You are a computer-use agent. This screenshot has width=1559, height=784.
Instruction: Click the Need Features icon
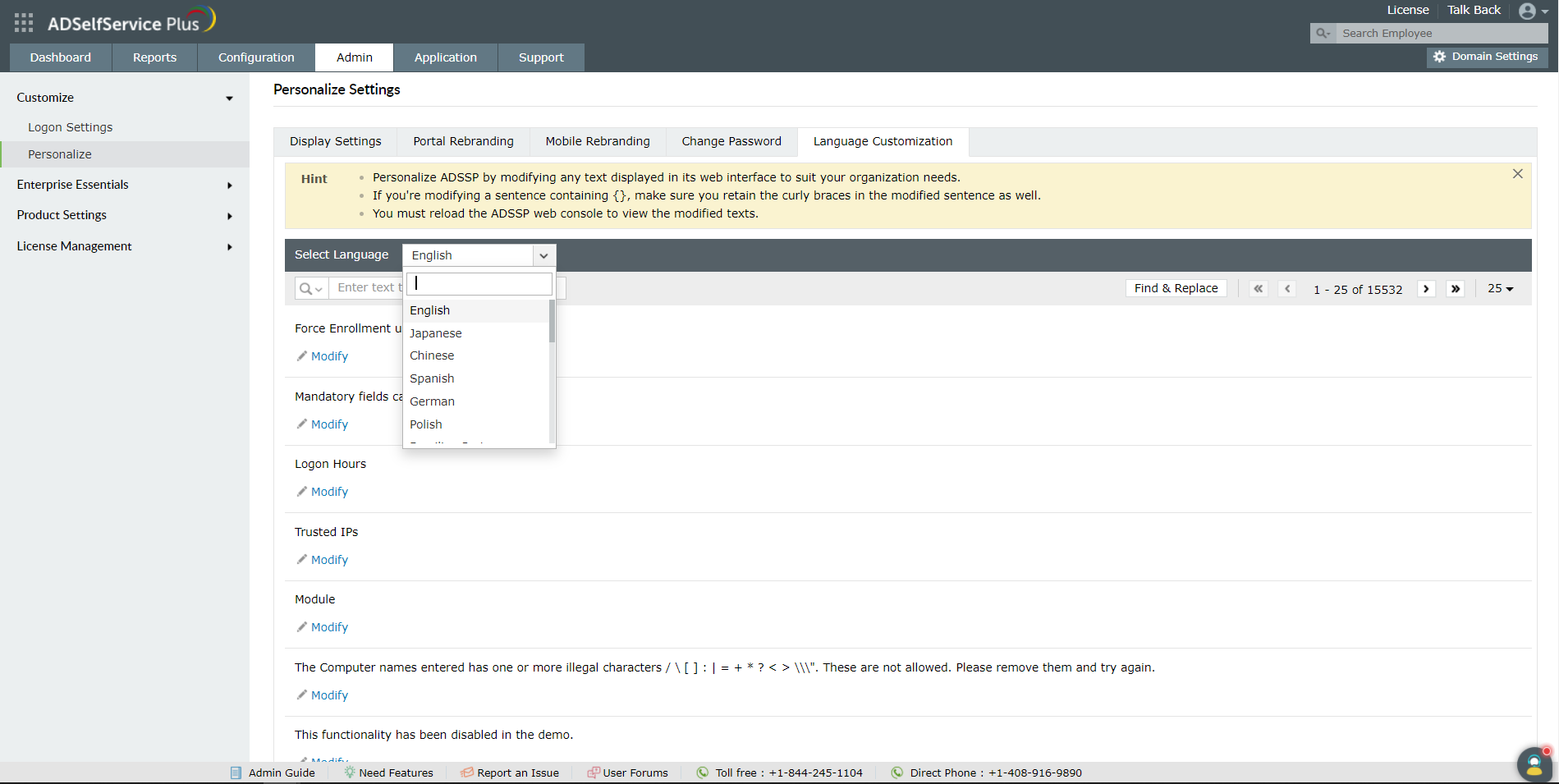pyautogui.click(x=349, y=773)
